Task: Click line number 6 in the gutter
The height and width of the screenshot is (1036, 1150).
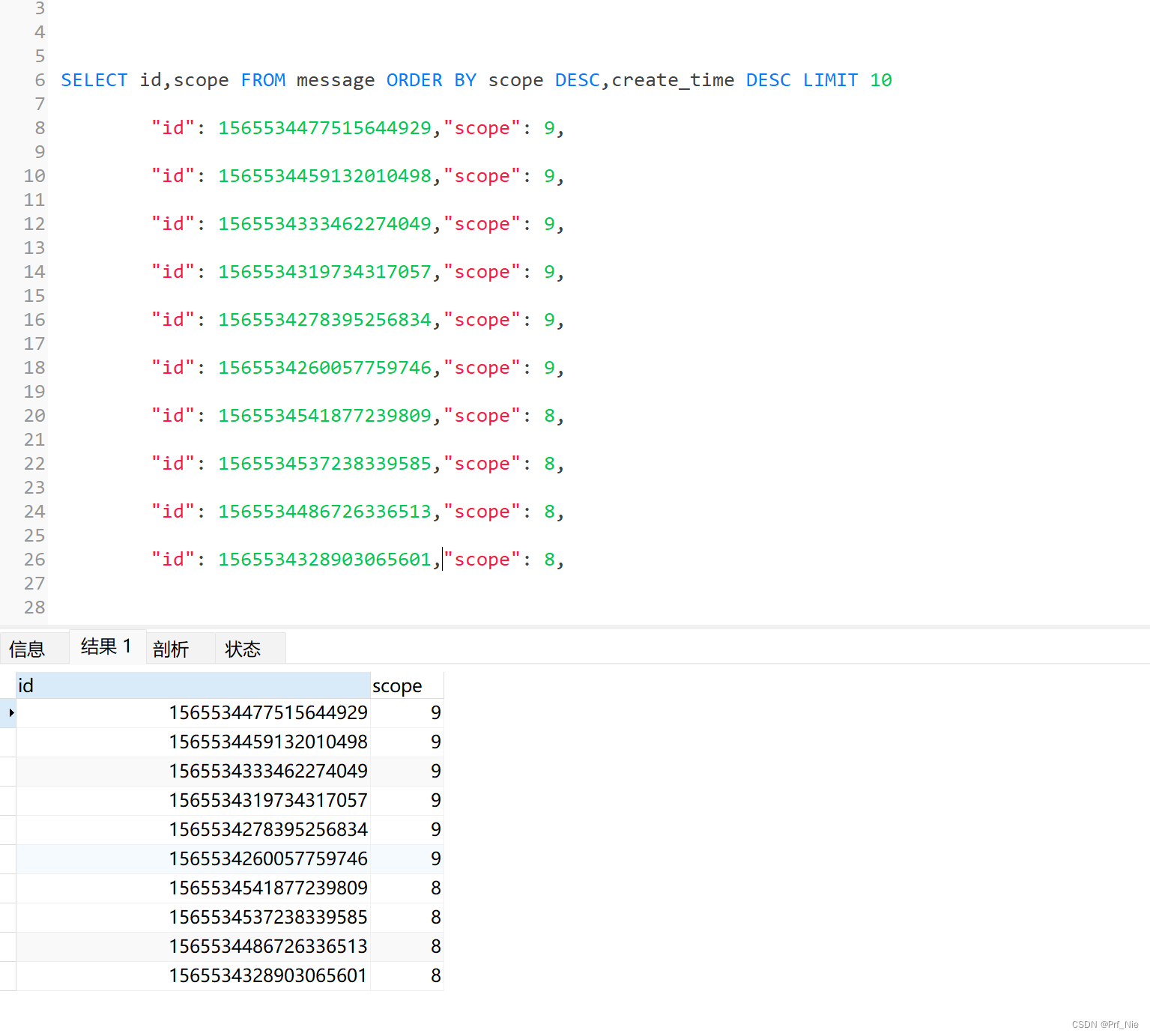Action: (40, 80)
